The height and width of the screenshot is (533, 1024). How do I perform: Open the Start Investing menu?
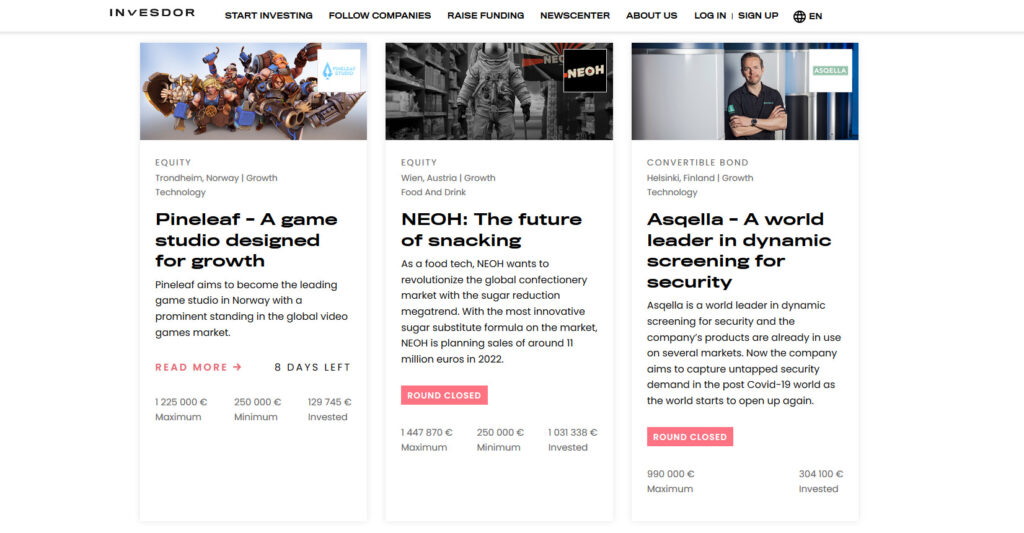pos(268,16)
